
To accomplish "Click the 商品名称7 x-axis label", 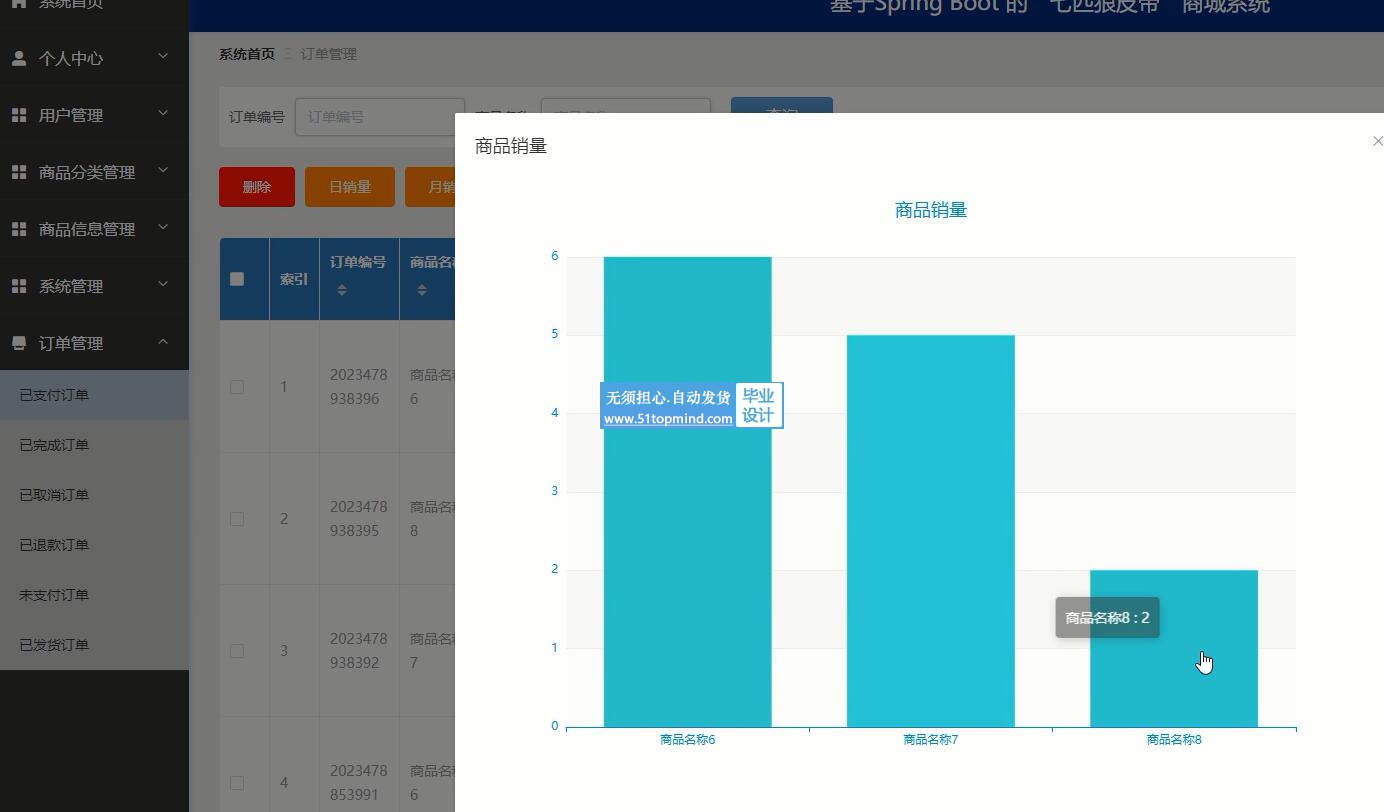I will (x=931, y=740).
